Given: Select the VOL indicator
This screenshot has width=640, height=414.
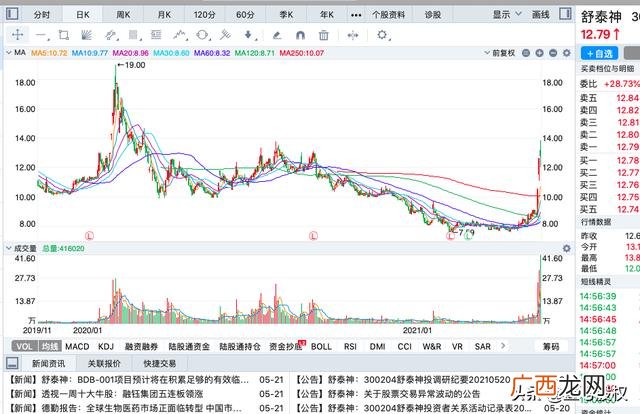Looking at the screenshot, I should click(x=24, y=347).
